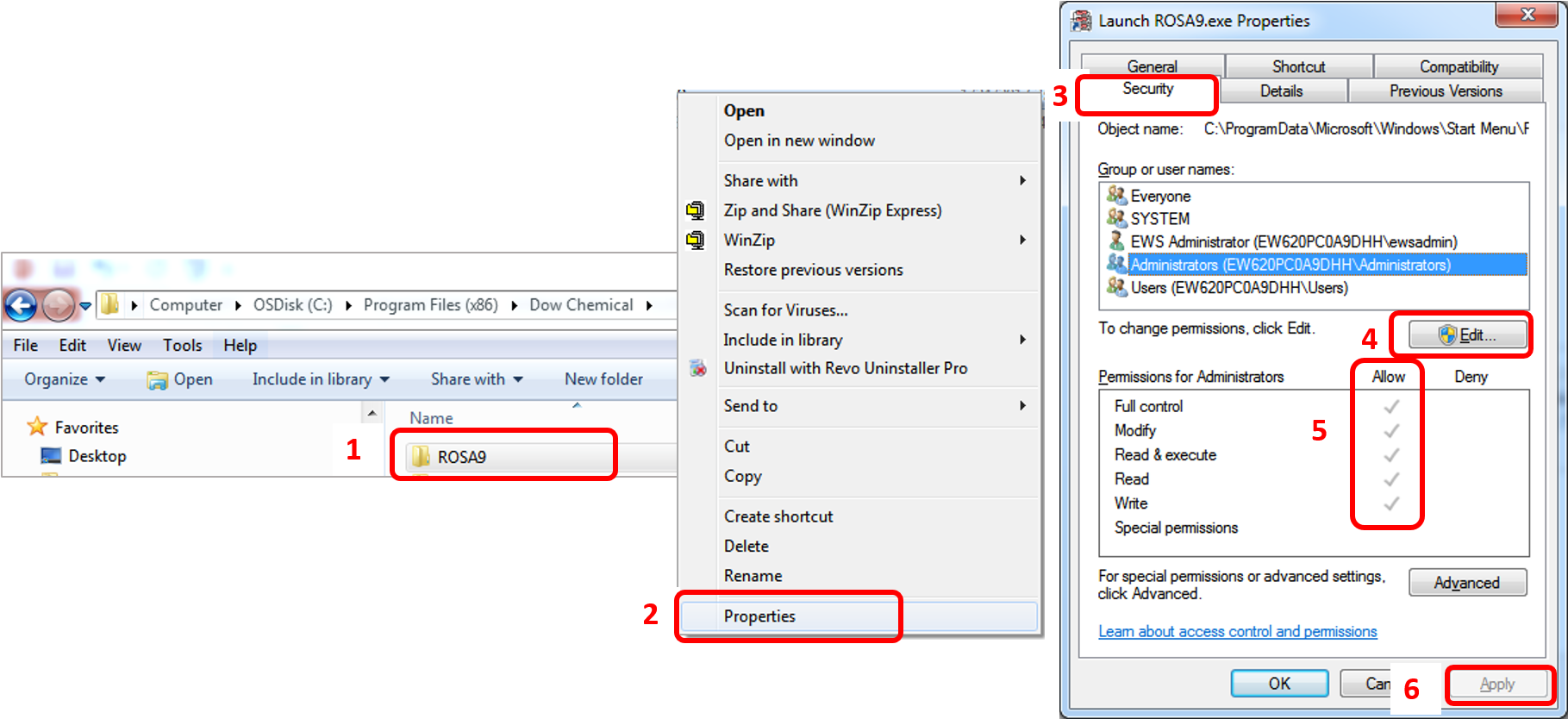This screenshot has width=1568, height=719.
Task: Click the Write Allow checkmark
Action: coord(1390,503)
